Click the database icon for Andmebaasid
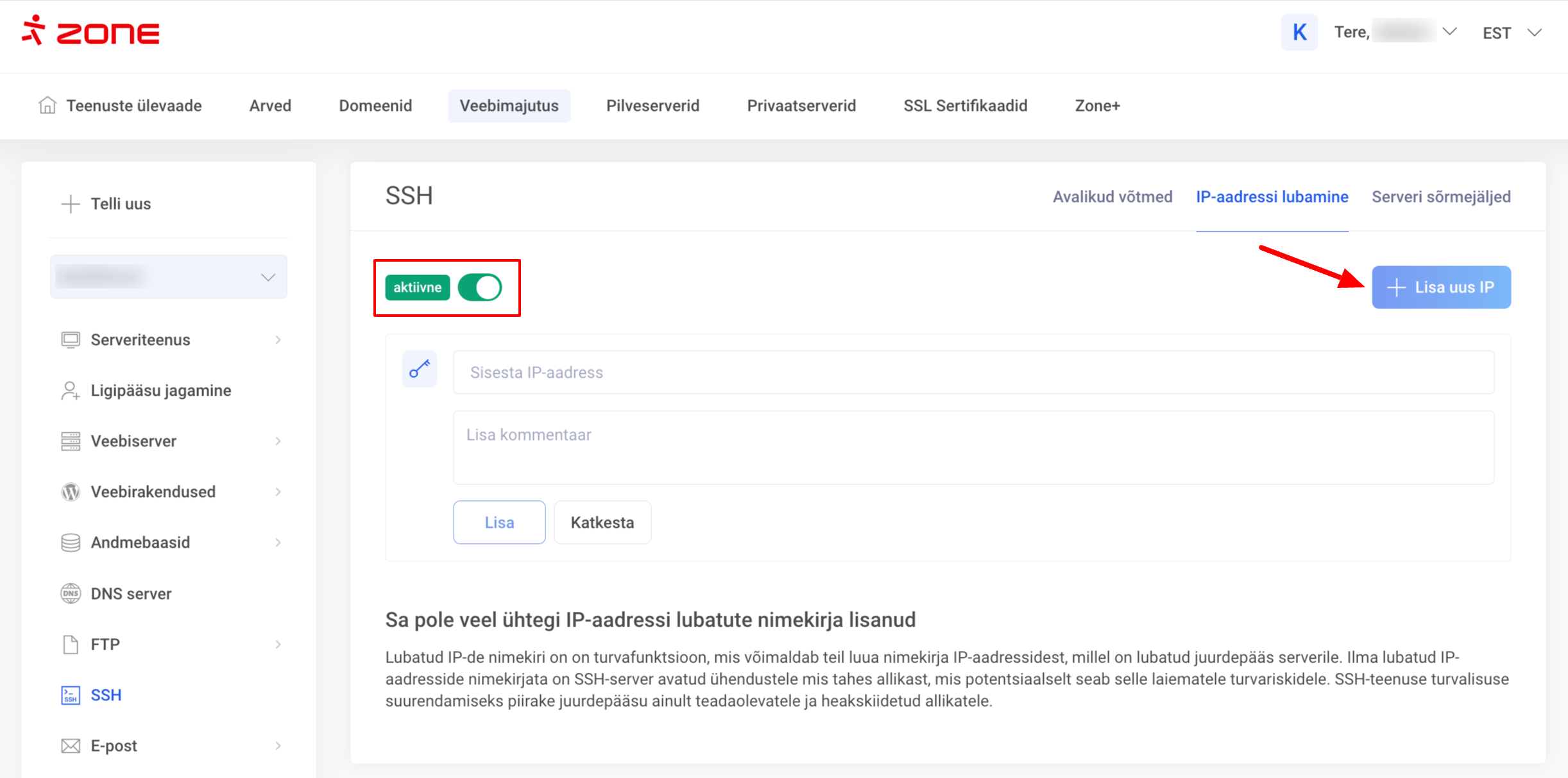 (71, 543)
